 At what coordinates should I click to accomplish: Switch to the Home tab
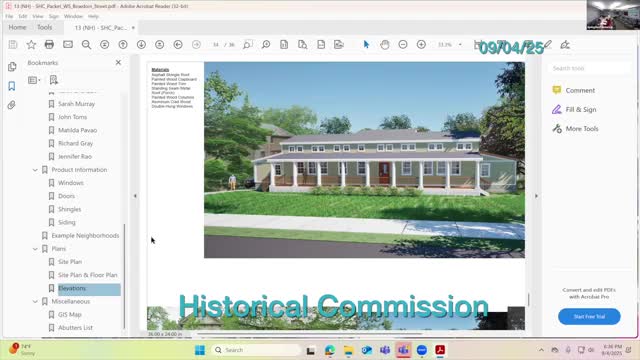tap(17, 27)
